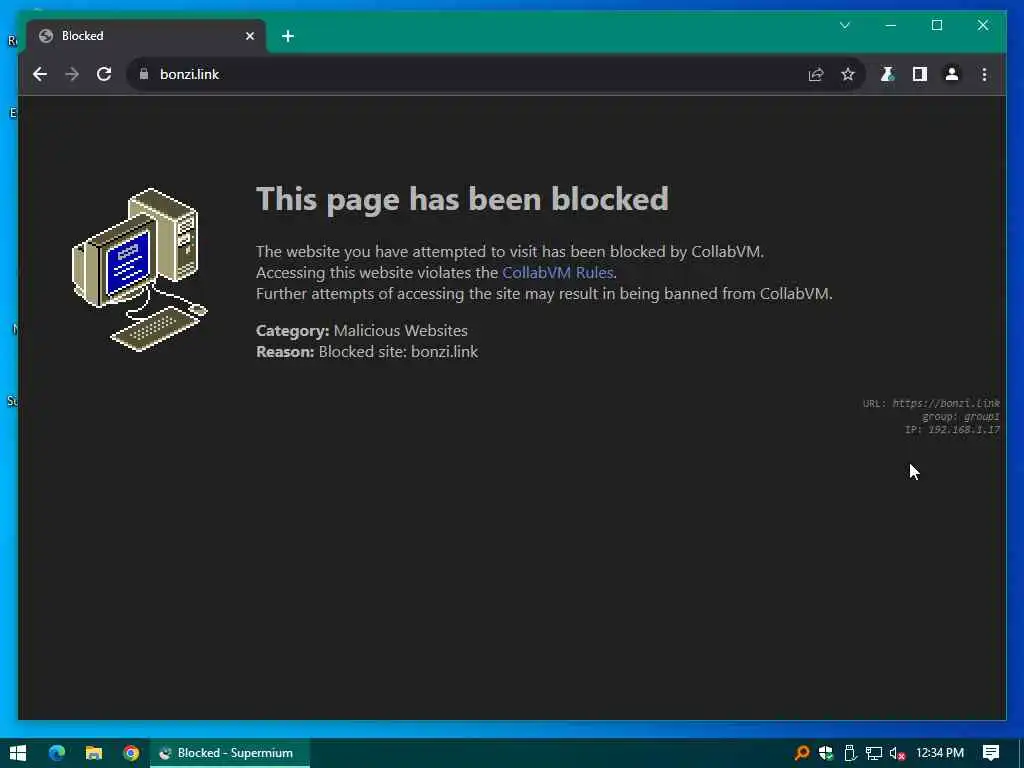1024x768 pixels.
Task: Open the clock showing 12:34 PM
Action: point(940,753)
